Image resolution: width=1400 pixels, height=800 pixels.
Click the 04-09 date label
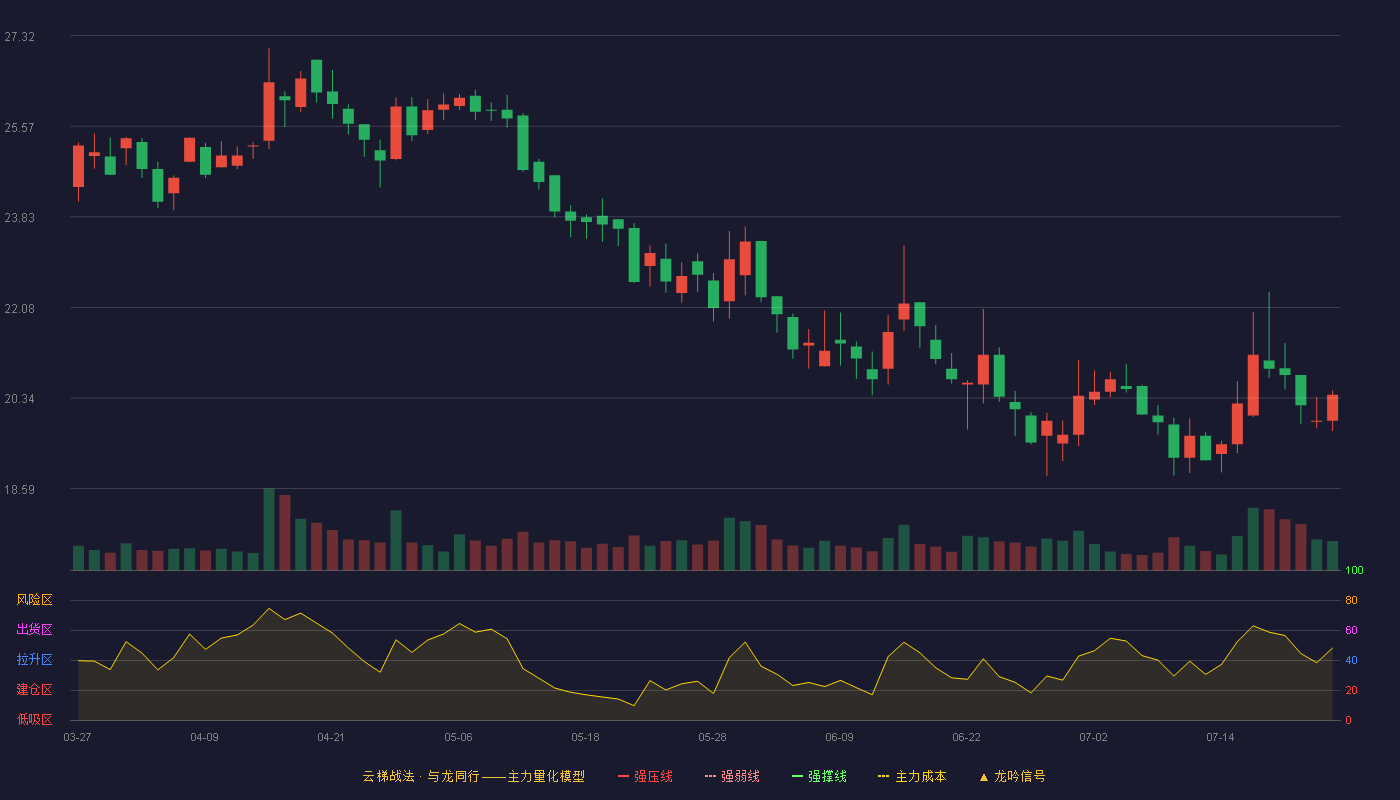[x=204, y=737]
